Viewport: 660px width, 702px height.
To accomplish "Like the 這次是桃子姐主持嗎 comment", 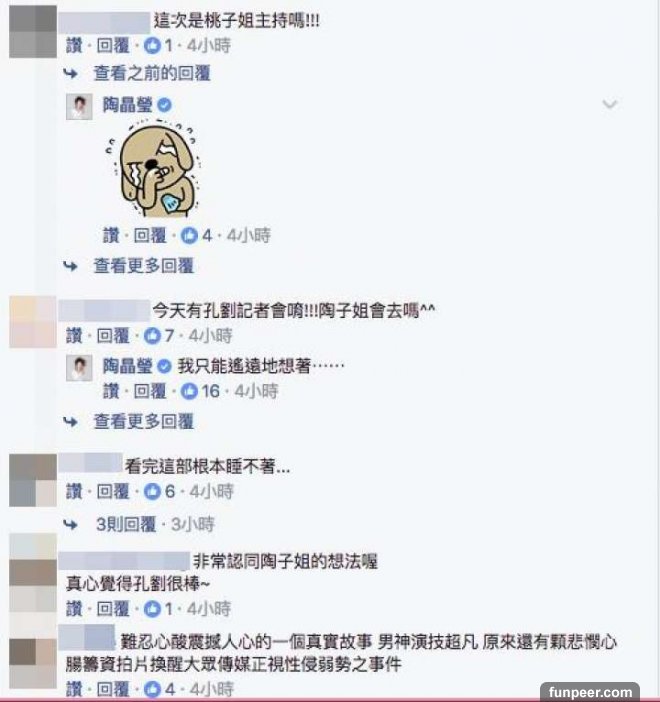I will coord(74,45).
